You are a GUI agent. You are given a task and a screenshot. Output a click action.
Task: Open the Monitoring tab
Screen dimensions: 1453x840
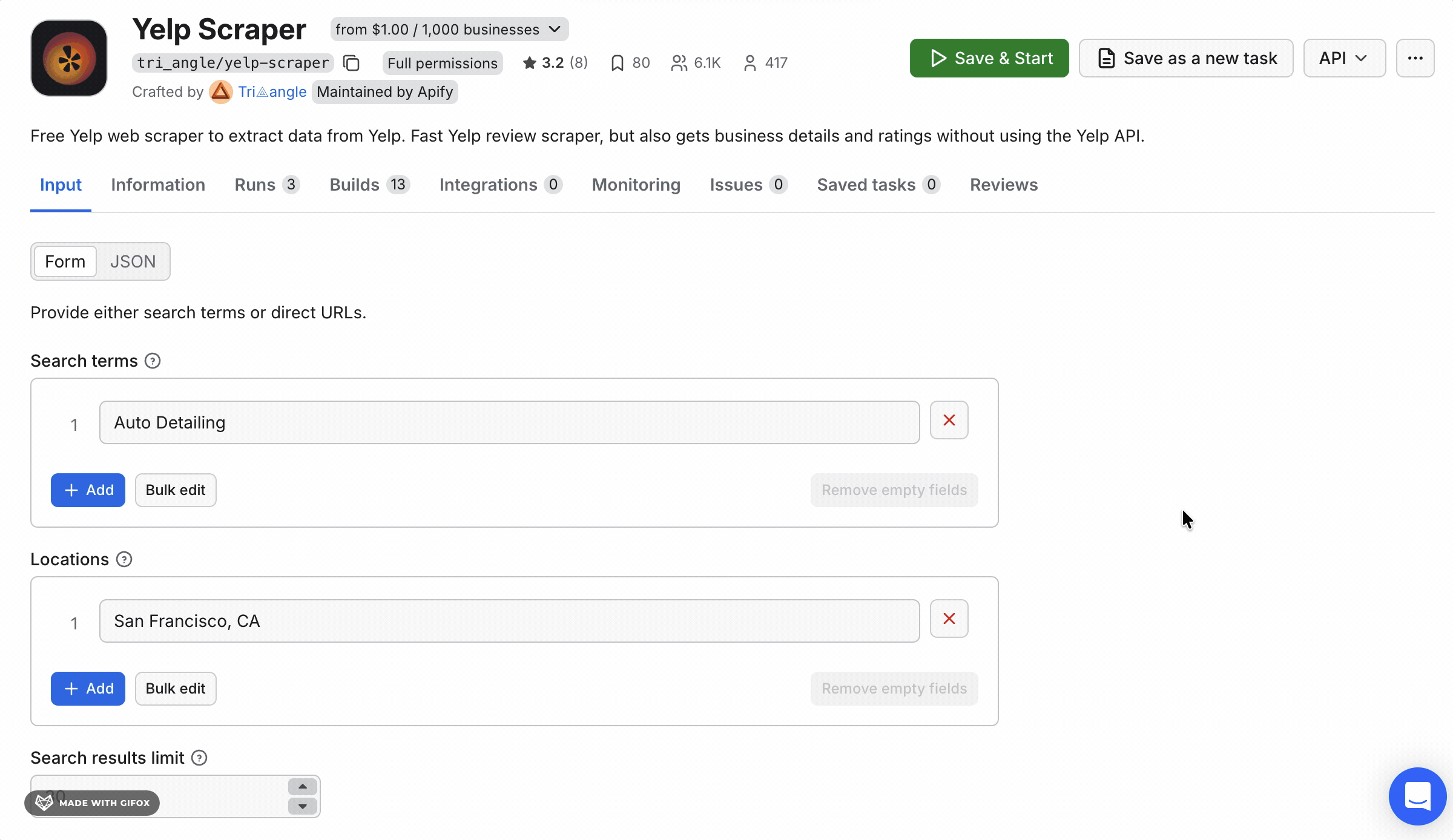pos(636,185)
